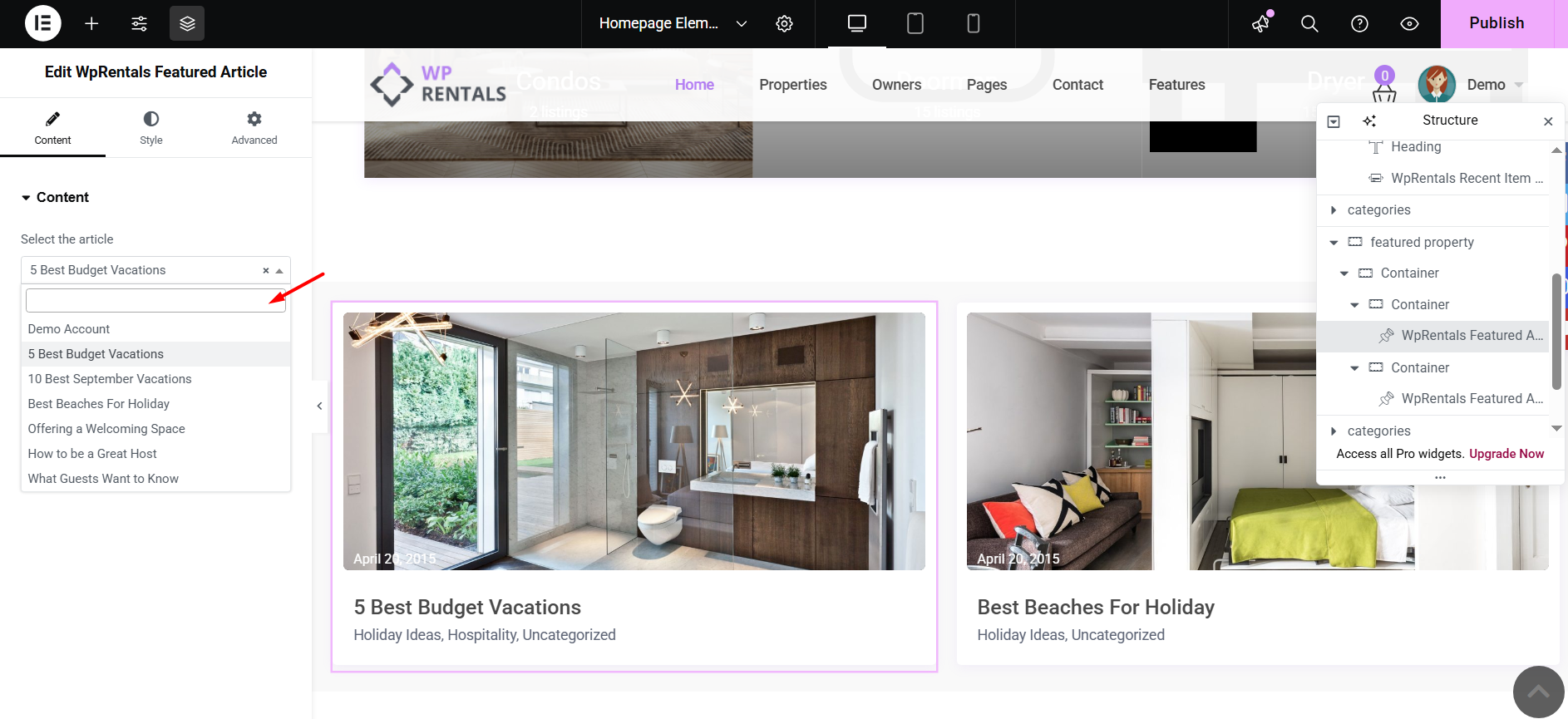This screenshot has height=719, width=1568.
Task: Open Site Settings sliders icon
Action: click(x=139, y=23)
